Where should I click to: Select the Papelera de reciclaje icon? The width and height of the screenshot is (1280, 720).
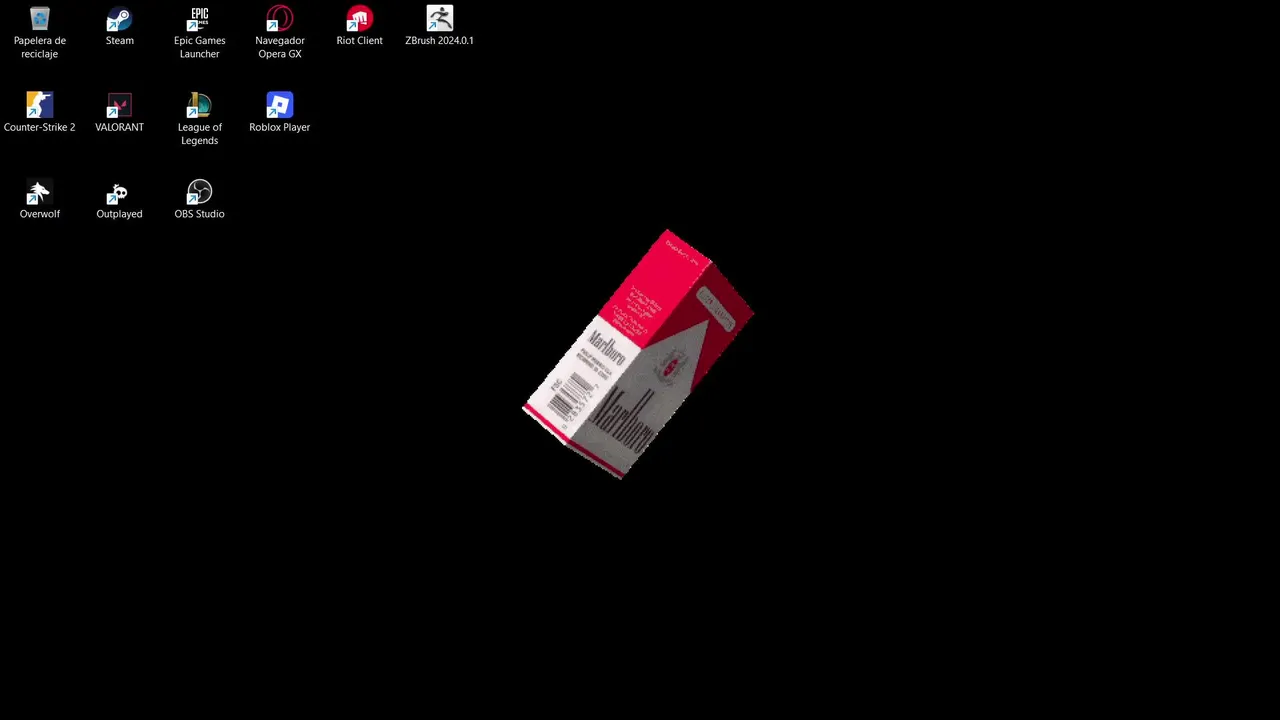(x=39, y=32)
